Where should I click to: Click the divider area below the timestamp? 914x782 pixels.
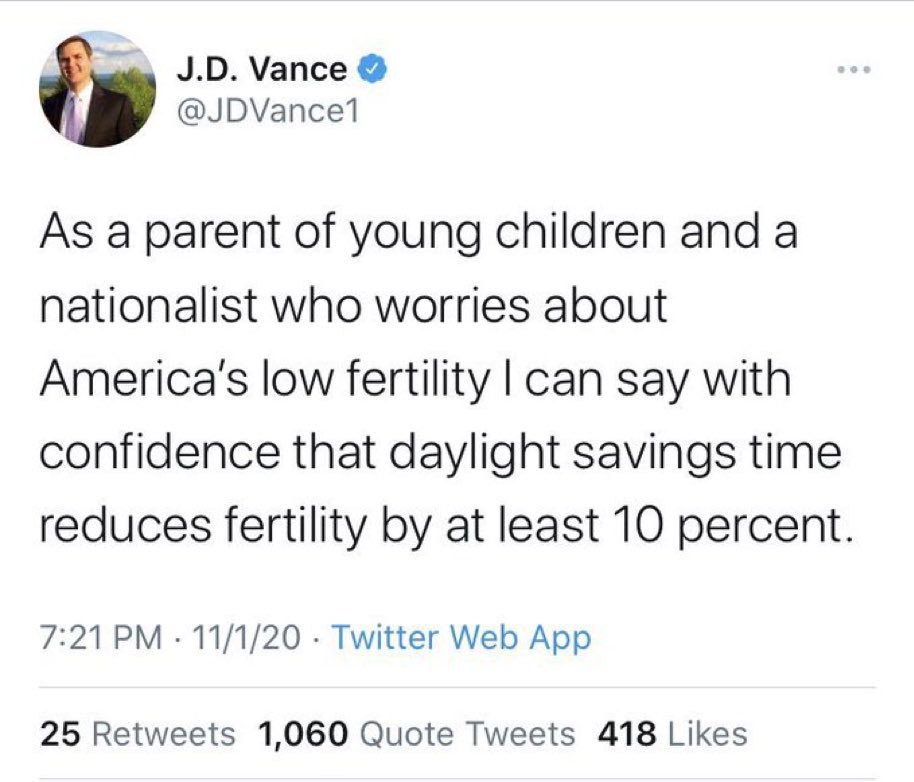pos(457,680)
